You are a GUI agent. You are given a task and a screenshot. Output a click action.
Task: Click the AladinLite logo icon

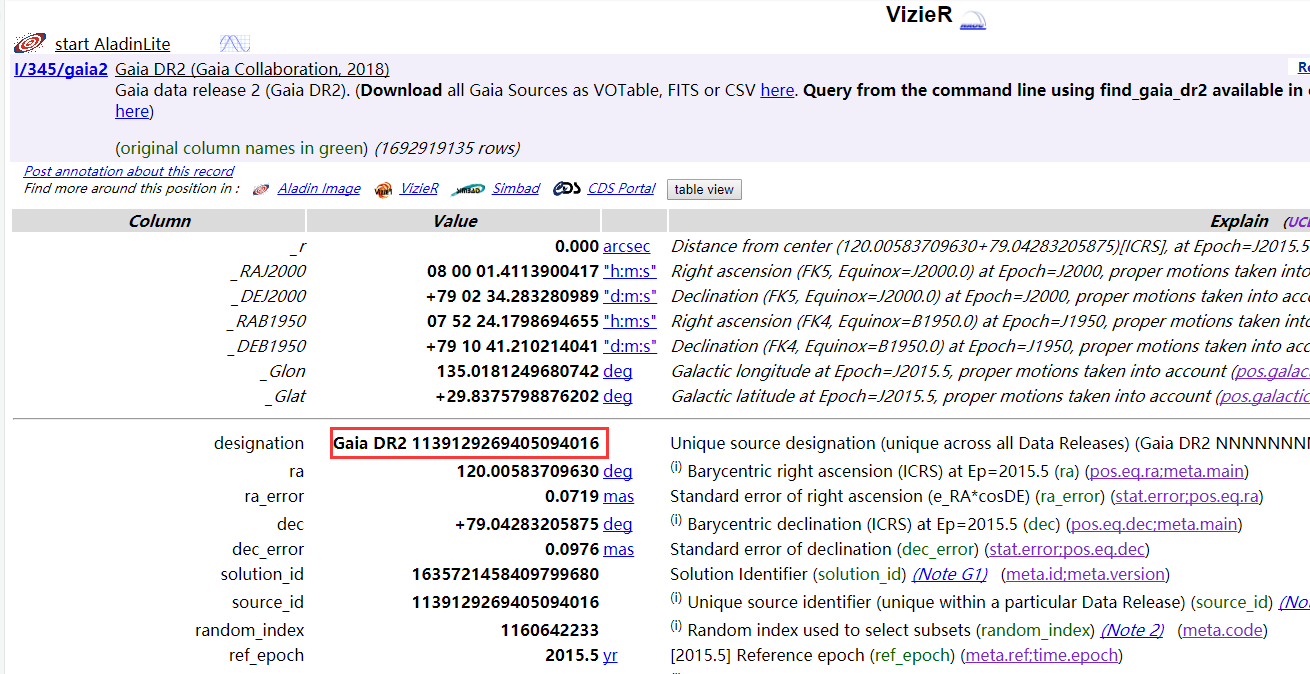click(x=30, y=43)
